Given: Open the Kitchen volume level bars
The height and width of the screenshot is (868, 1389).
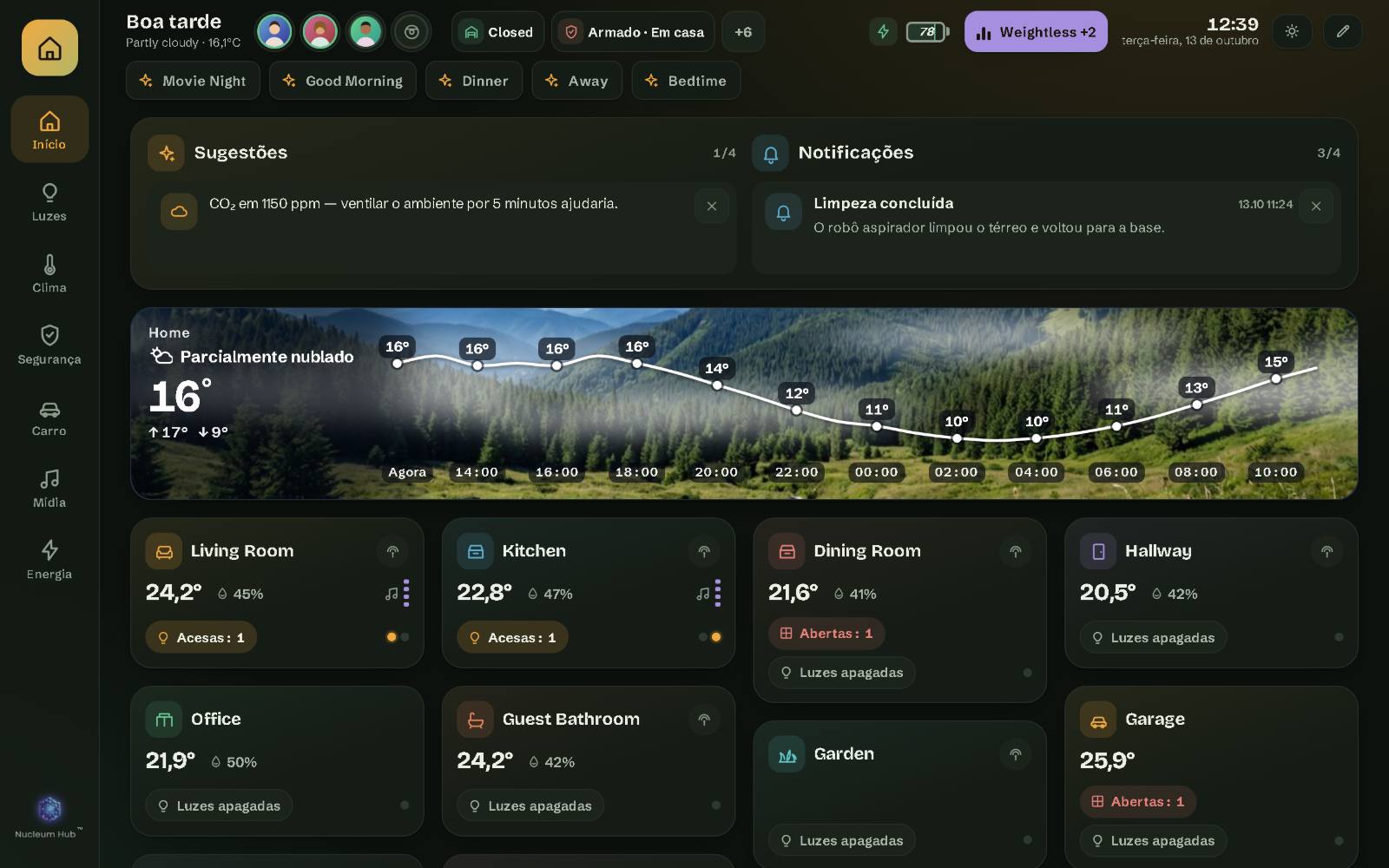Looking at the screenshot, I should pos(717,594).
